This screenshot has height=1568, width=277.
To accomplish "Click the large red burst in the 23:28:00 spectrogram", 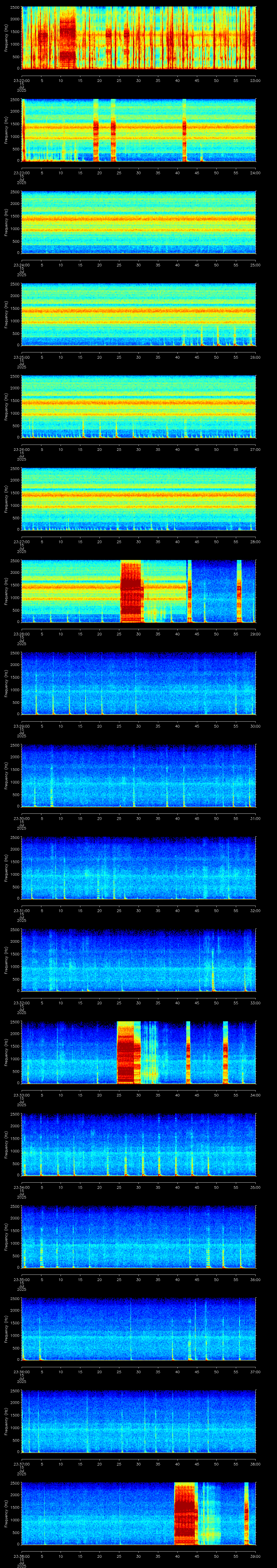I will click(x=131, y=592).
